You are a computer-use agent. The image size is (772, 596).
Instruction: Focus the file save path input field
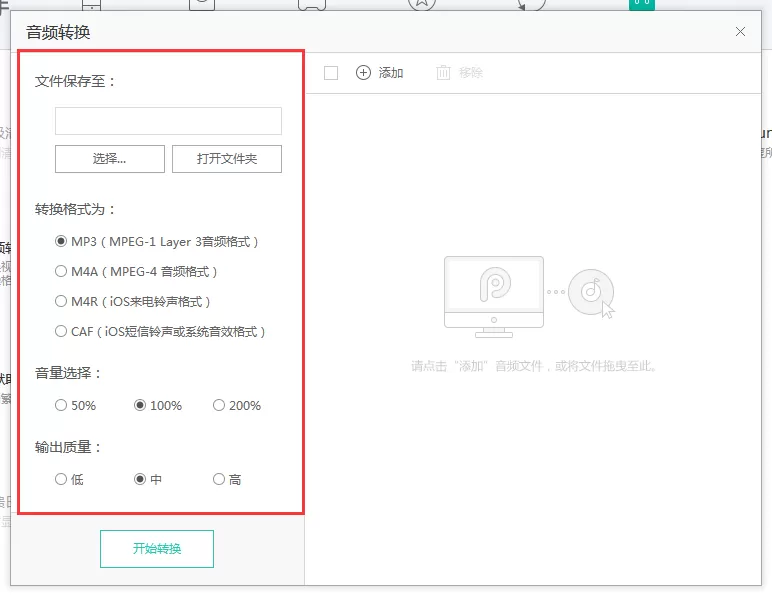coord(168,121)
